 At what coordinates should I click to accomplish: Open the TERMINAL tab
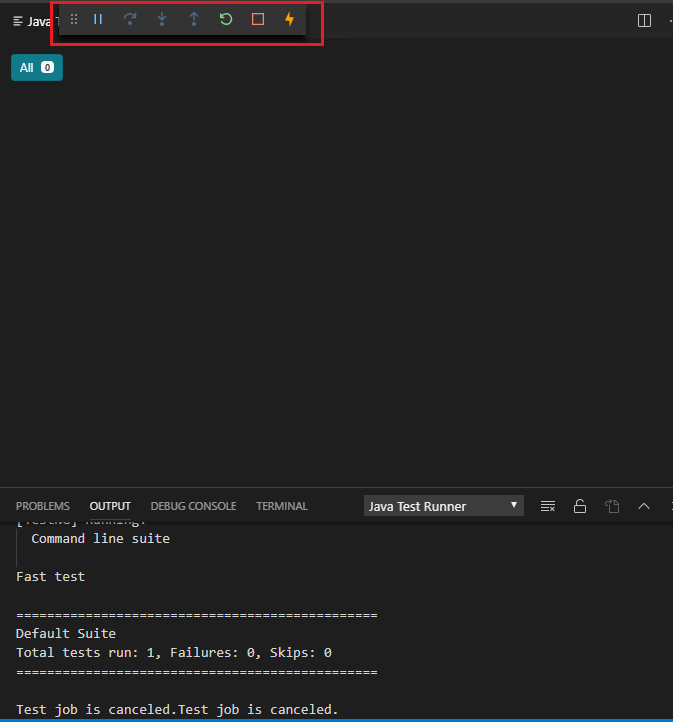coord(282,506)
